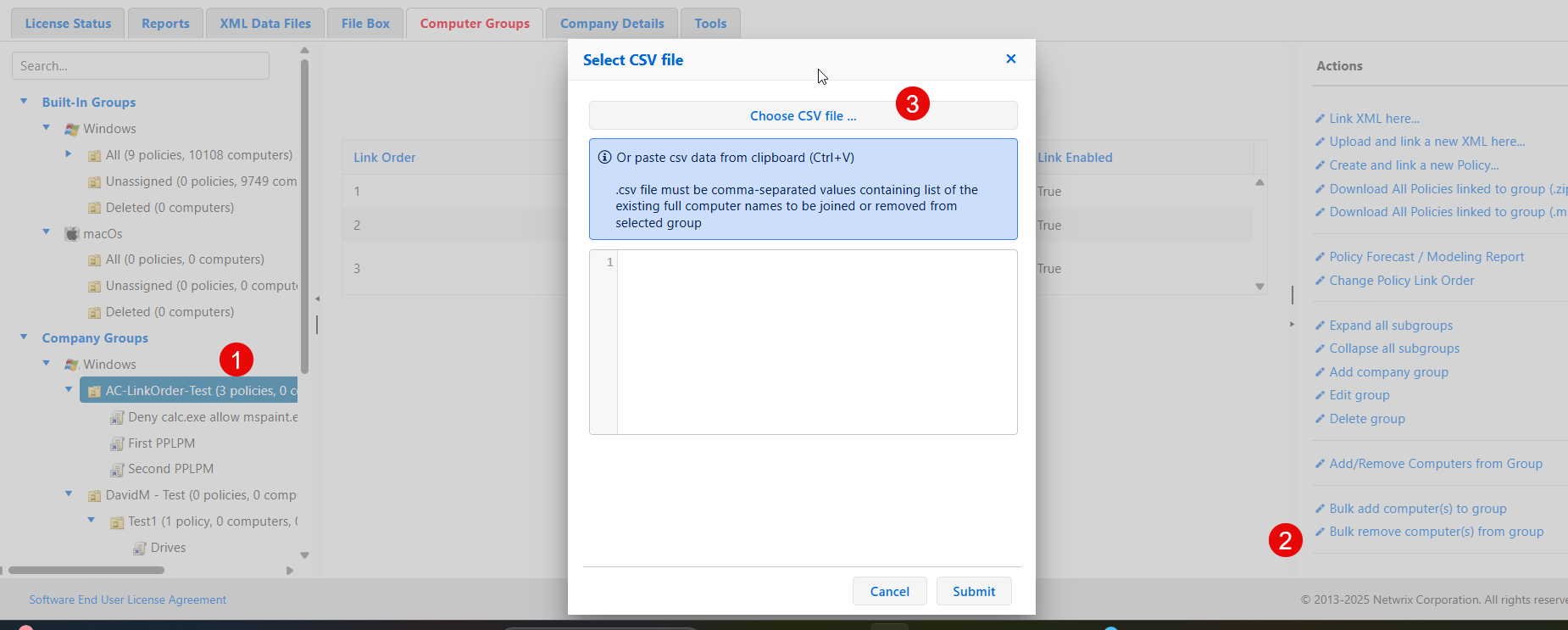Submit the CSV dialog
1568x630 pixels.
(973, 592)
